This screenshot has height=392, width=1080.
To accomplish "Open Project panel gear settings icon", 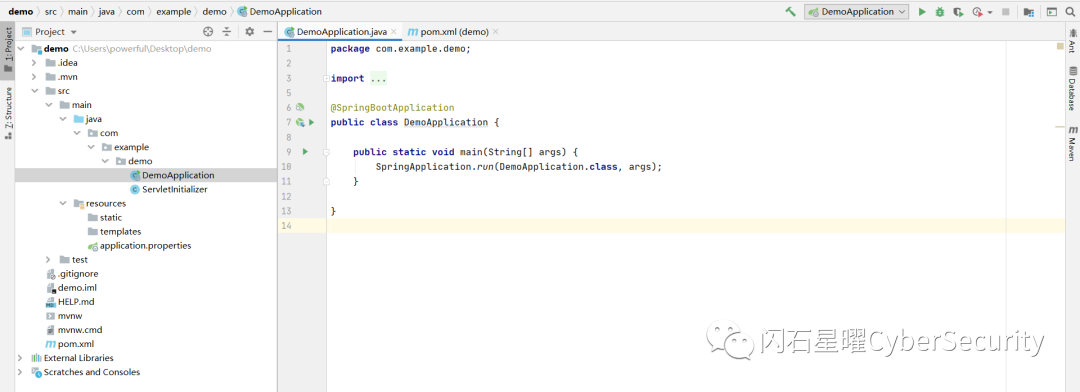I will tap(249, 32).
